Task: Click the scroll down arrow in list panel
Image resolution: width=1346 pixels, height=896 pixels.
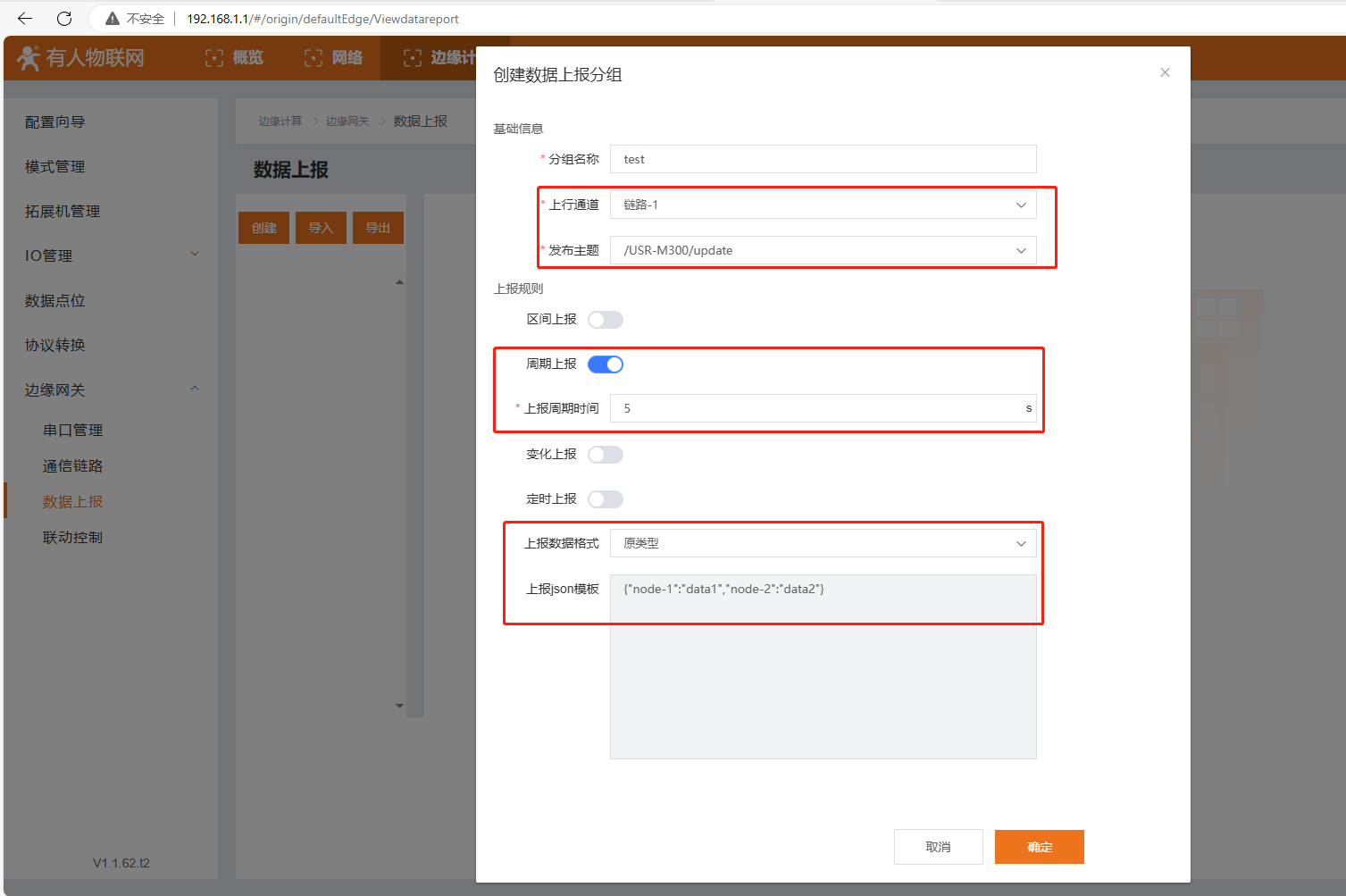Action: pos(399,706)
